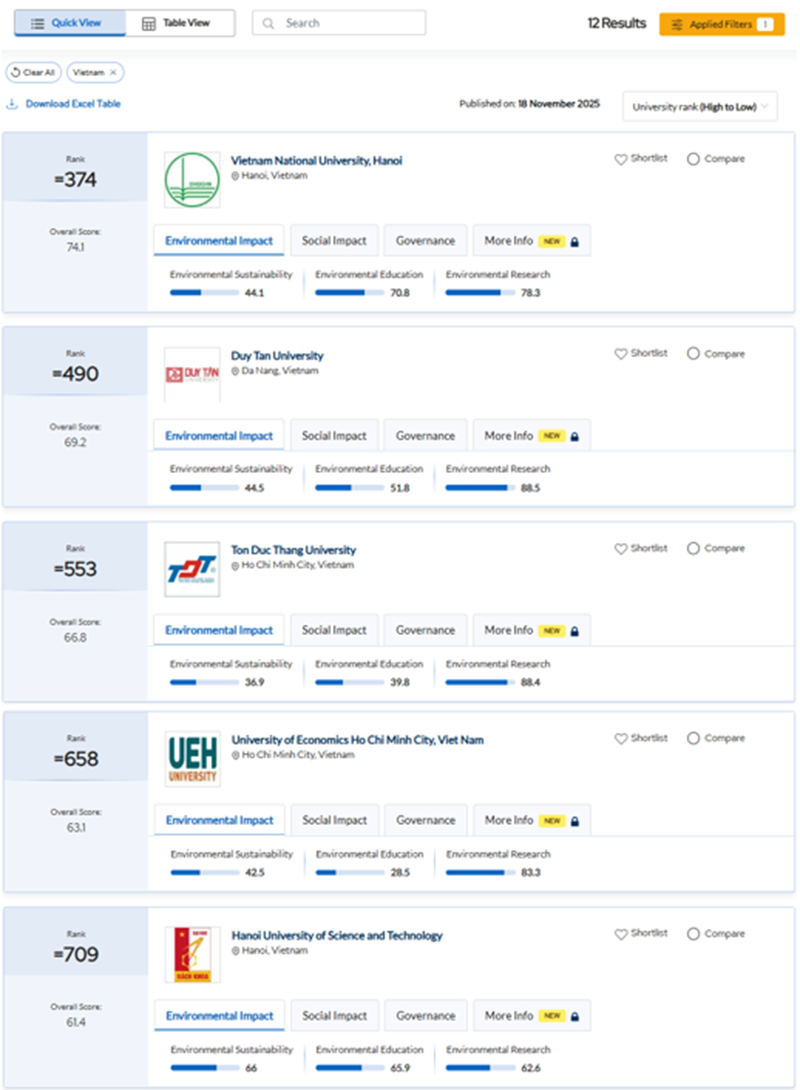The width and height of the screenshot is (800, 1090).
Task: Switch to Table View
Action: point(180,23)
